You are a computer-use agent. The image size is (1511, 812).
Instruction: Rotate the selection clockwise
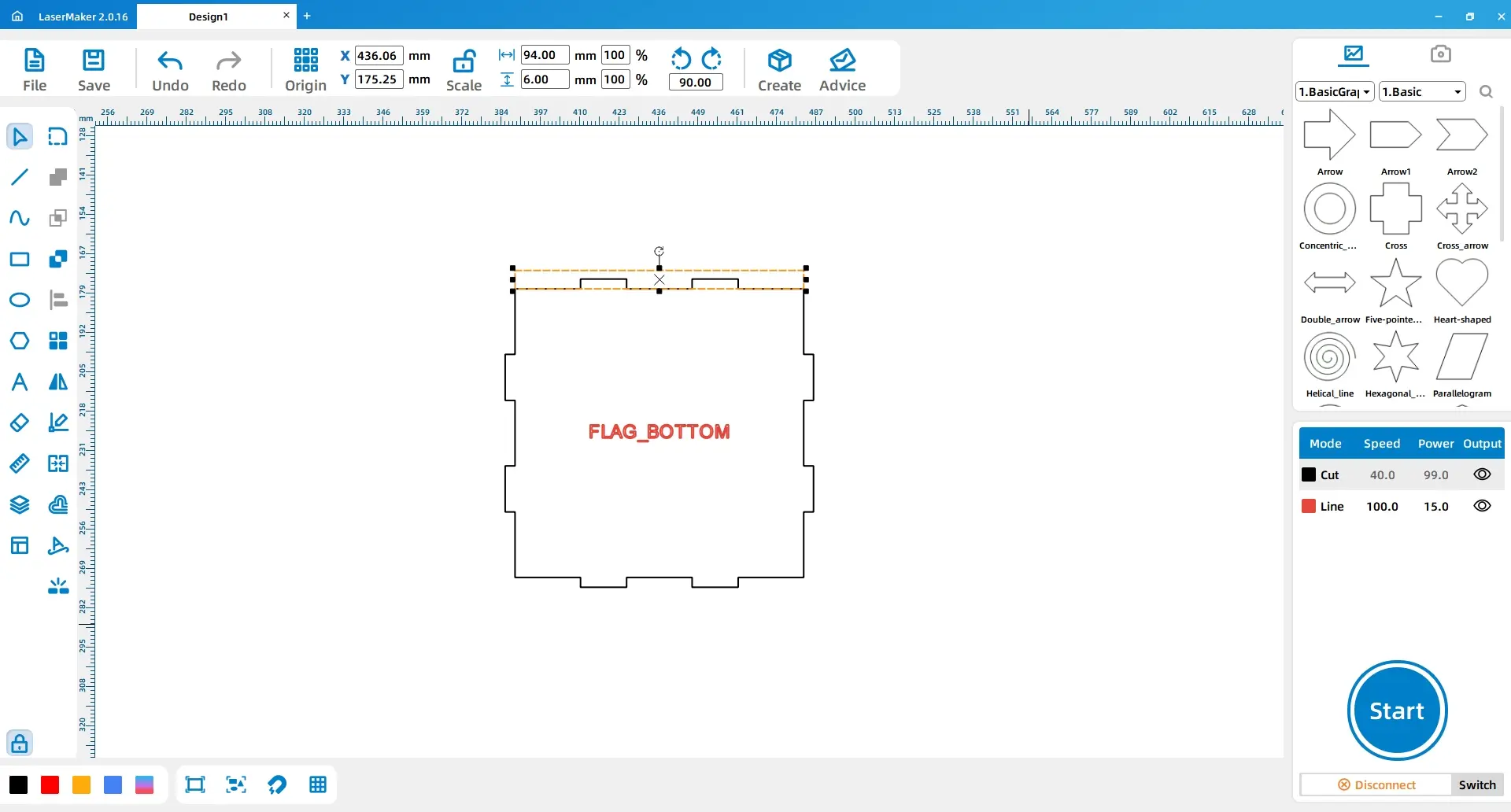click(711, 58)
